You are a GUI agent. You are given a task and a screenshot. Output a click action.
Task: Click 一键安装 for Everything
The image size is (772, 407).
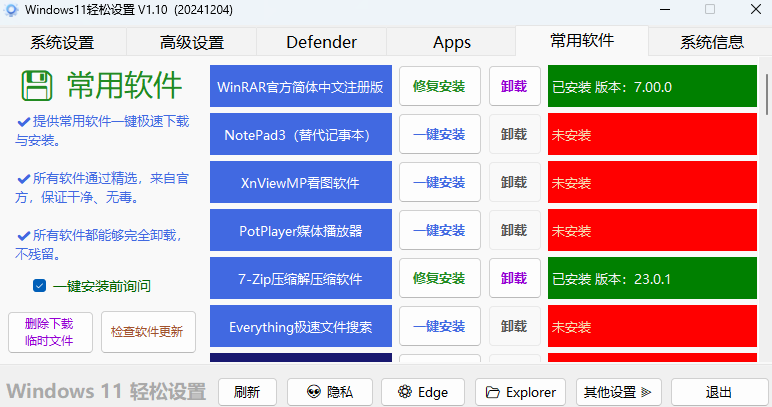pyautogui.click(x=440, y=326)
